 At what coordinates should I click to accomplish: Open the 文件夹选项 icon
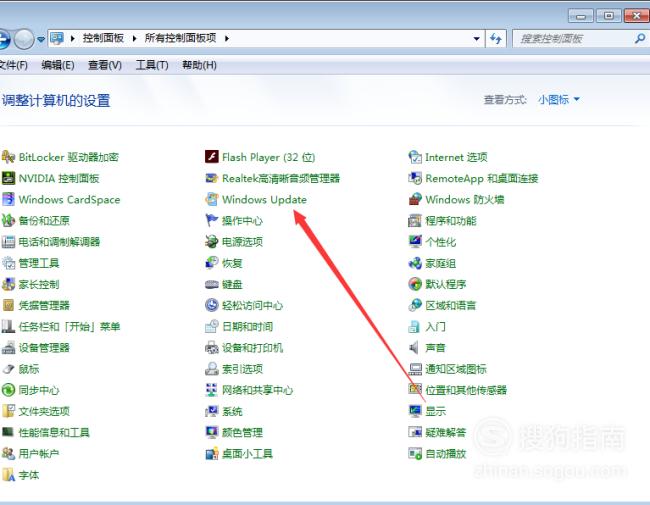point(8,411)
